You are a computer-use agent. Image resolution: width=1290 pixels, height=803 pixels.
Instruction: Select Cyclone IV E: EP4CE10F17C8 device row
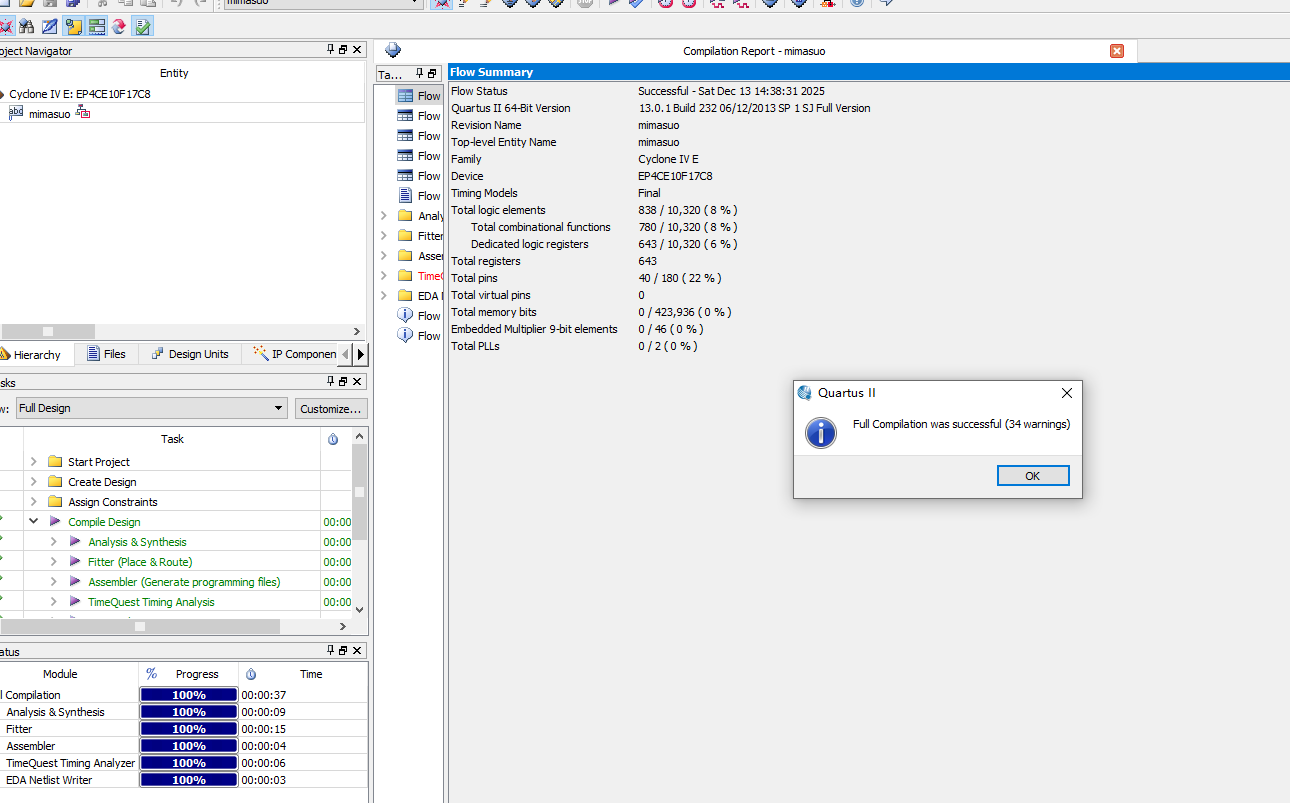(80, 94)
